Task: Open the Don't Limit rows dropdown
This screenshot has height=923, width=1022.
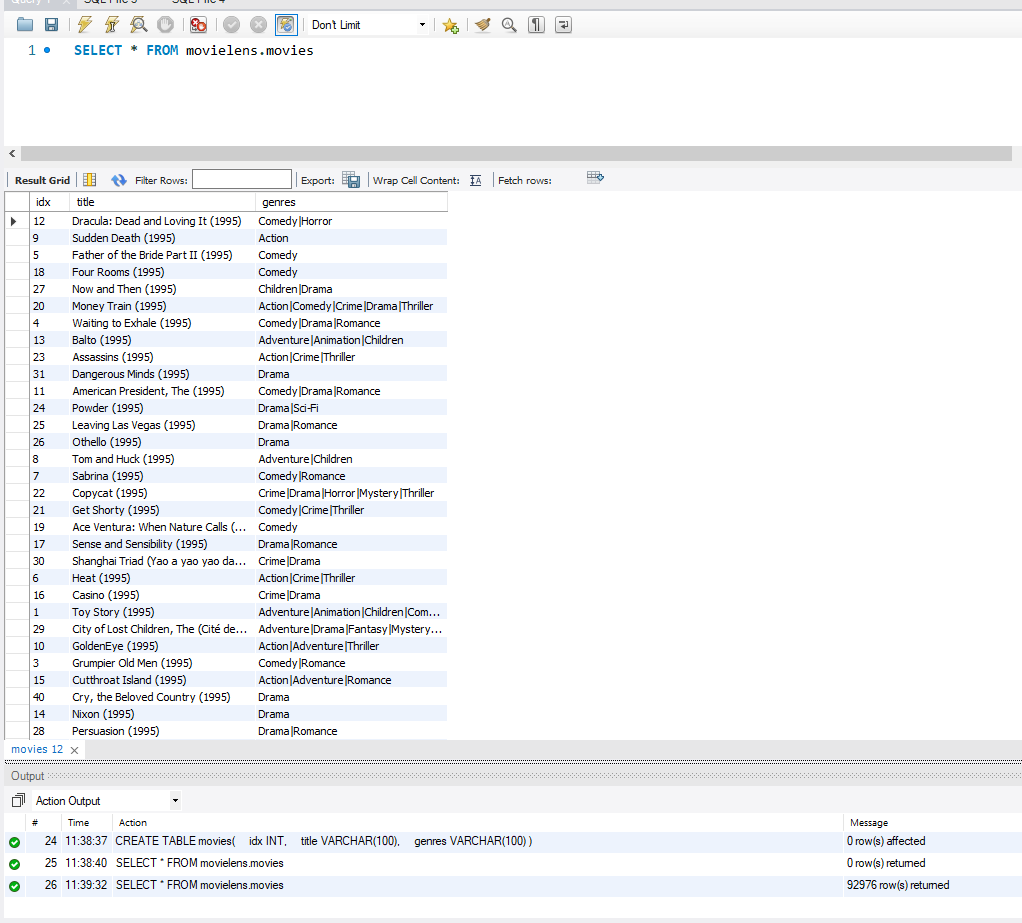Action: [368, 25]
